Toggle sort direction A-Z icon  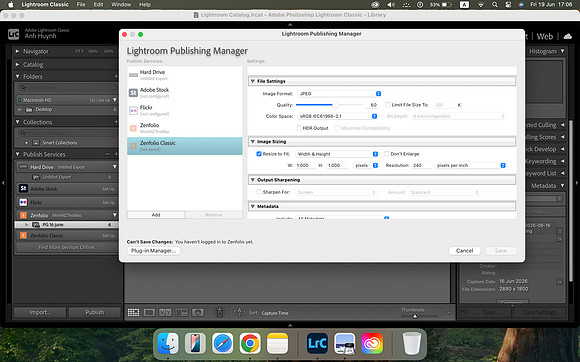click(x=239, y=312)
